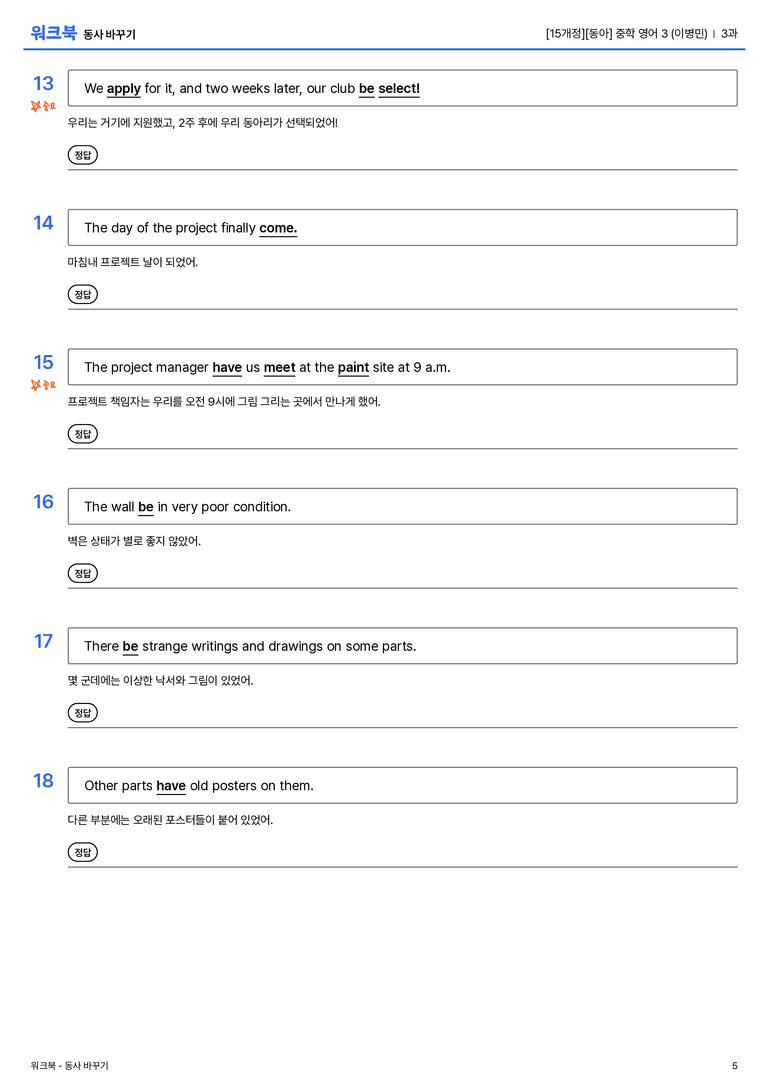Click the 중요 star icon under number 13

[x=36, y=105]
